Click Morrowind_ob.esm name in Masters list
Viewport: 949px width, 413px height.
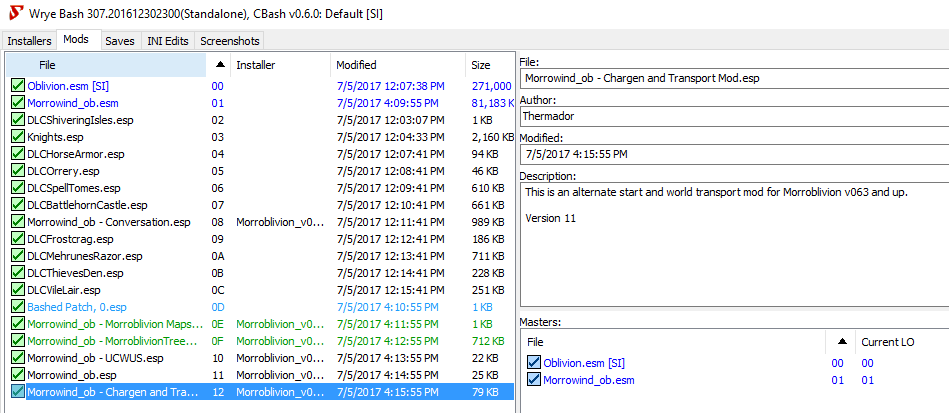[x=589, y=380]
